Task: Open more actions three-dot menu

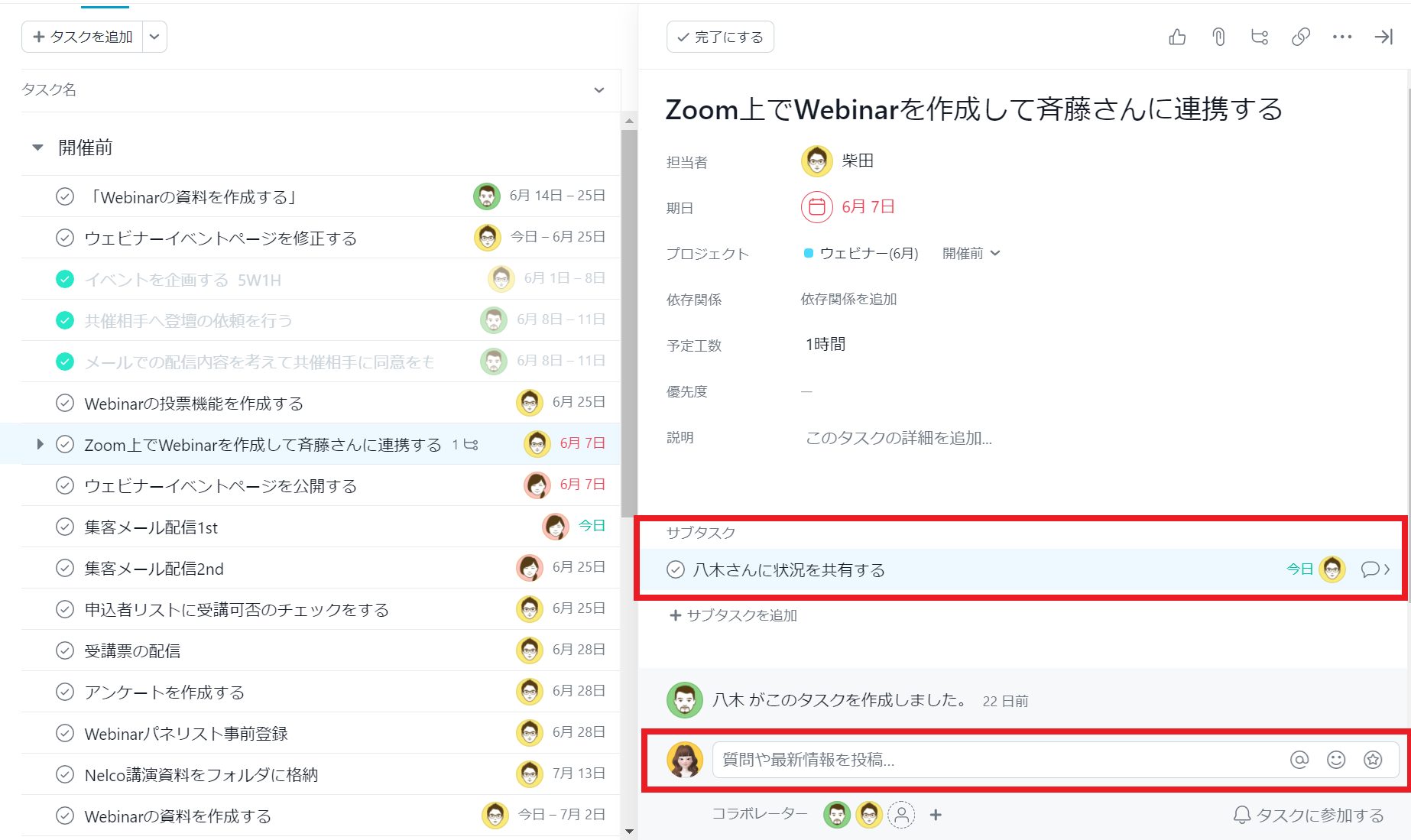Action: click(x=1342, y=37)
